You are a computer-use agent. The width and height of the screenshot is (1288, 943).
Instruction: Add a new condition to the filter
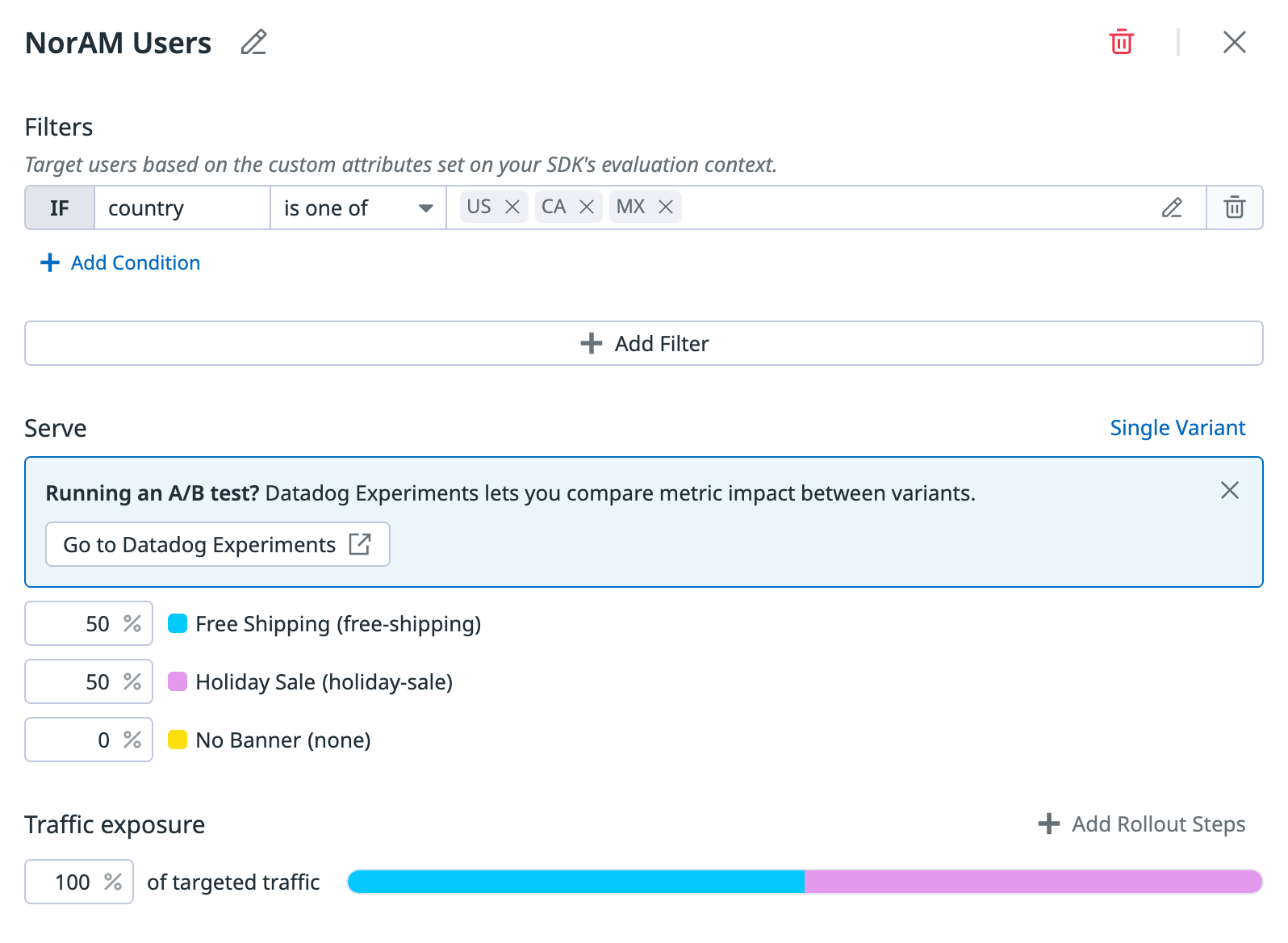(x=120, y=263)
